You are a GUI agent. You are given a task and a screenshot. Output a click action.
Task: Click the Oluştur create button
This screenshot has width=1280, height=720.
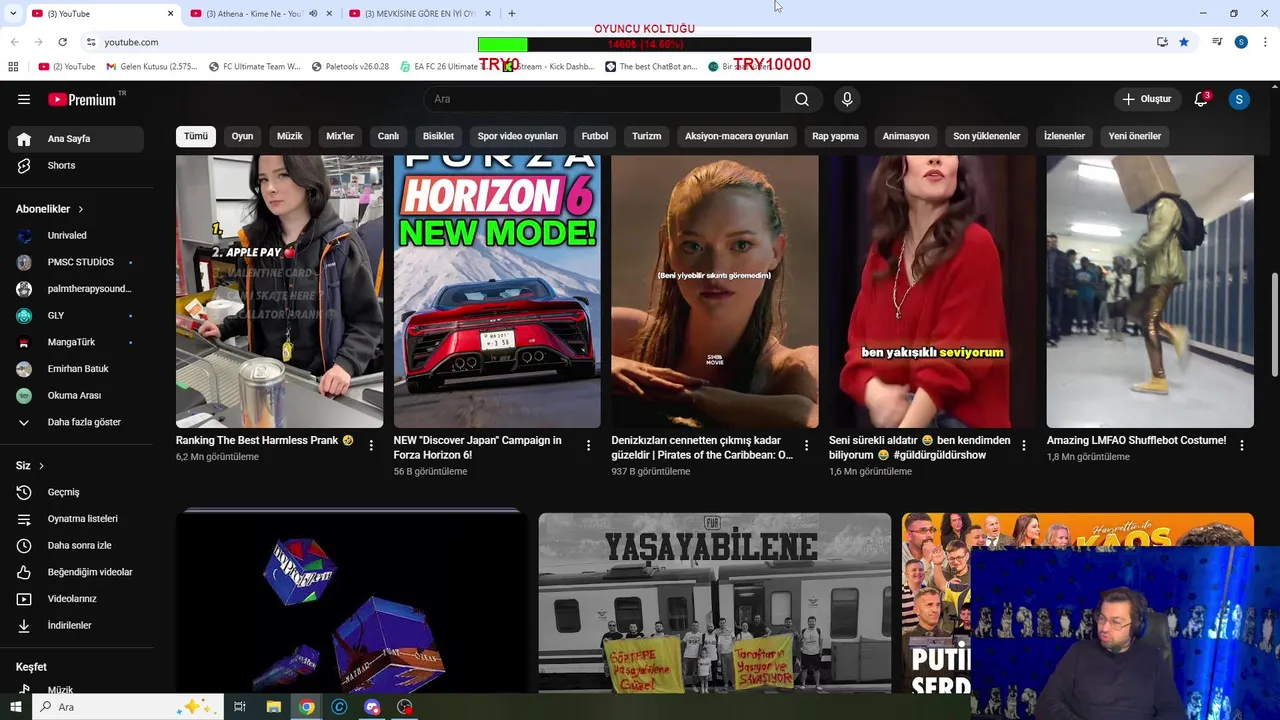pyautogui.click(x=1146, y=99)
